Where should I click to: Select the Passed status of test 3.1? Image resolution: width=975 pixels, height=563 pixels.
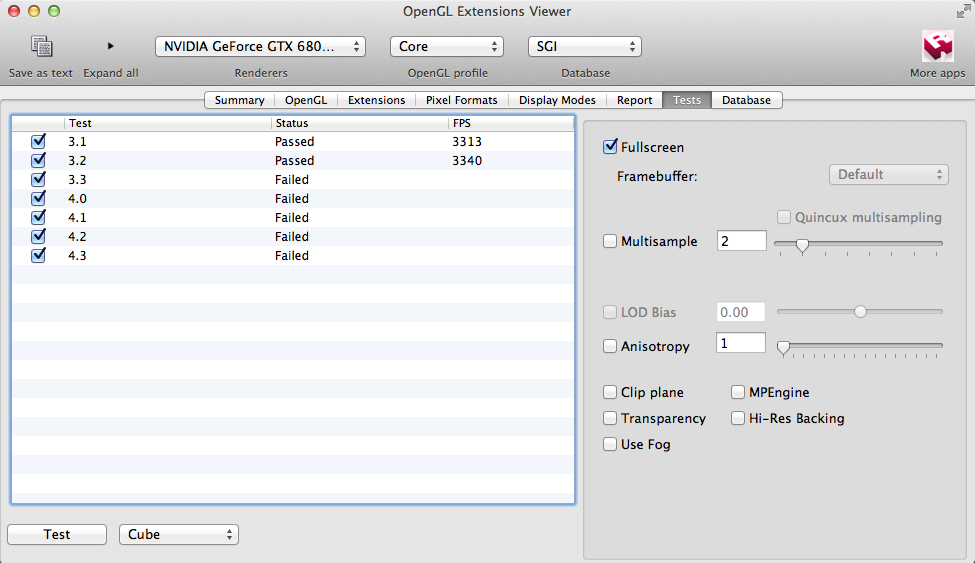pyautogui.click(x=295, y=142)
